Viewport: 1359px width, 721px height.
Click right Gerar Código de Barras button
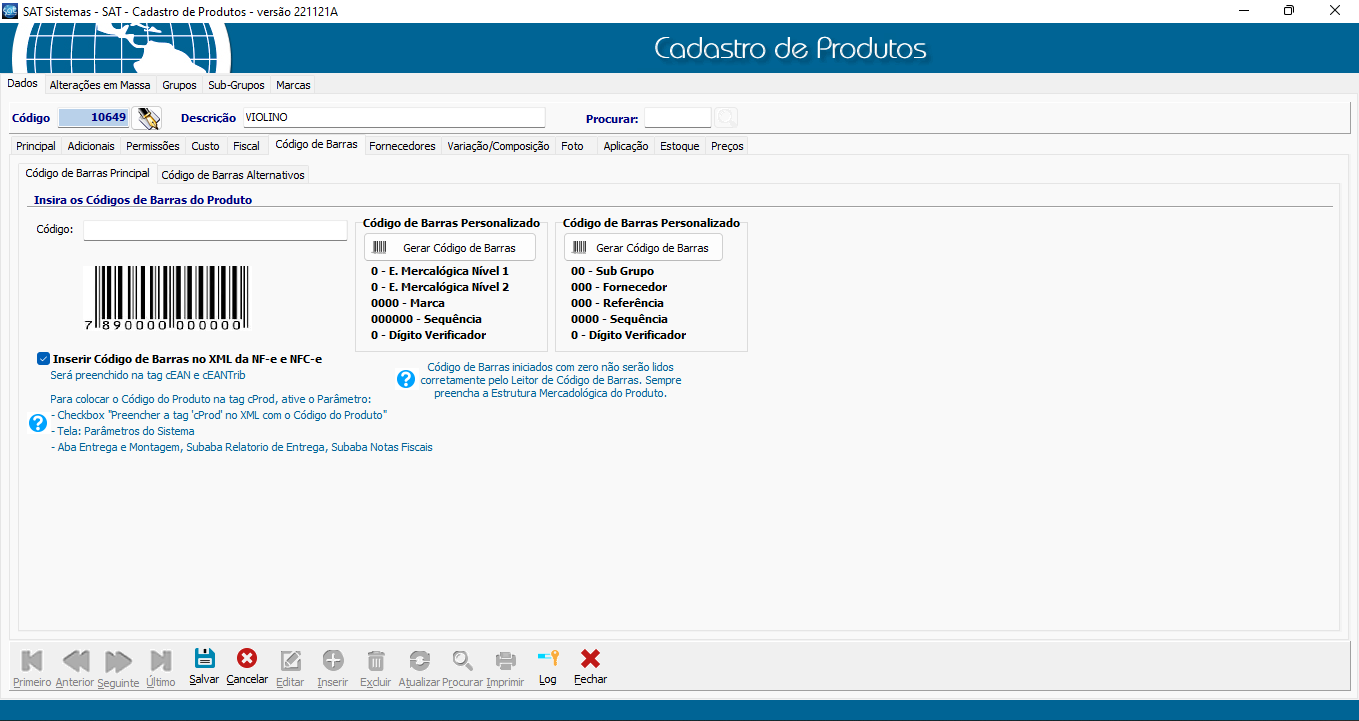coord(642,248)
